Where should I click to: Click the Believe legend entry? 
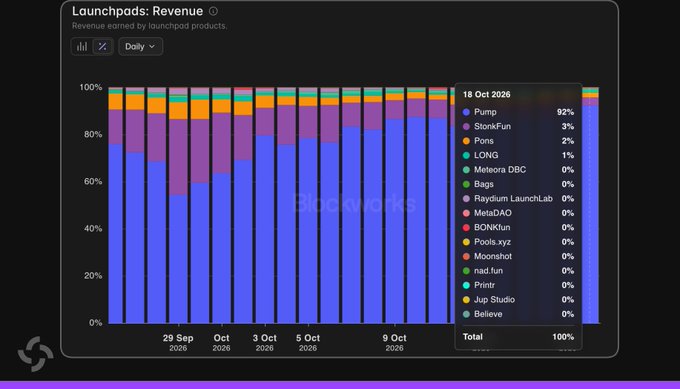coord(518,314)
